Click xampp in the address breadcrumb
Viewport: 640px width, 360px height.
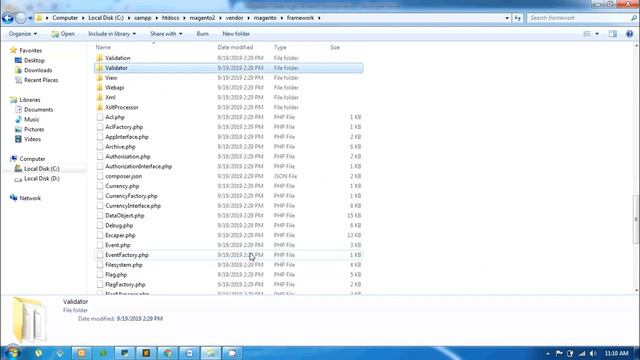pyautogui.click(x=142, y=18)
